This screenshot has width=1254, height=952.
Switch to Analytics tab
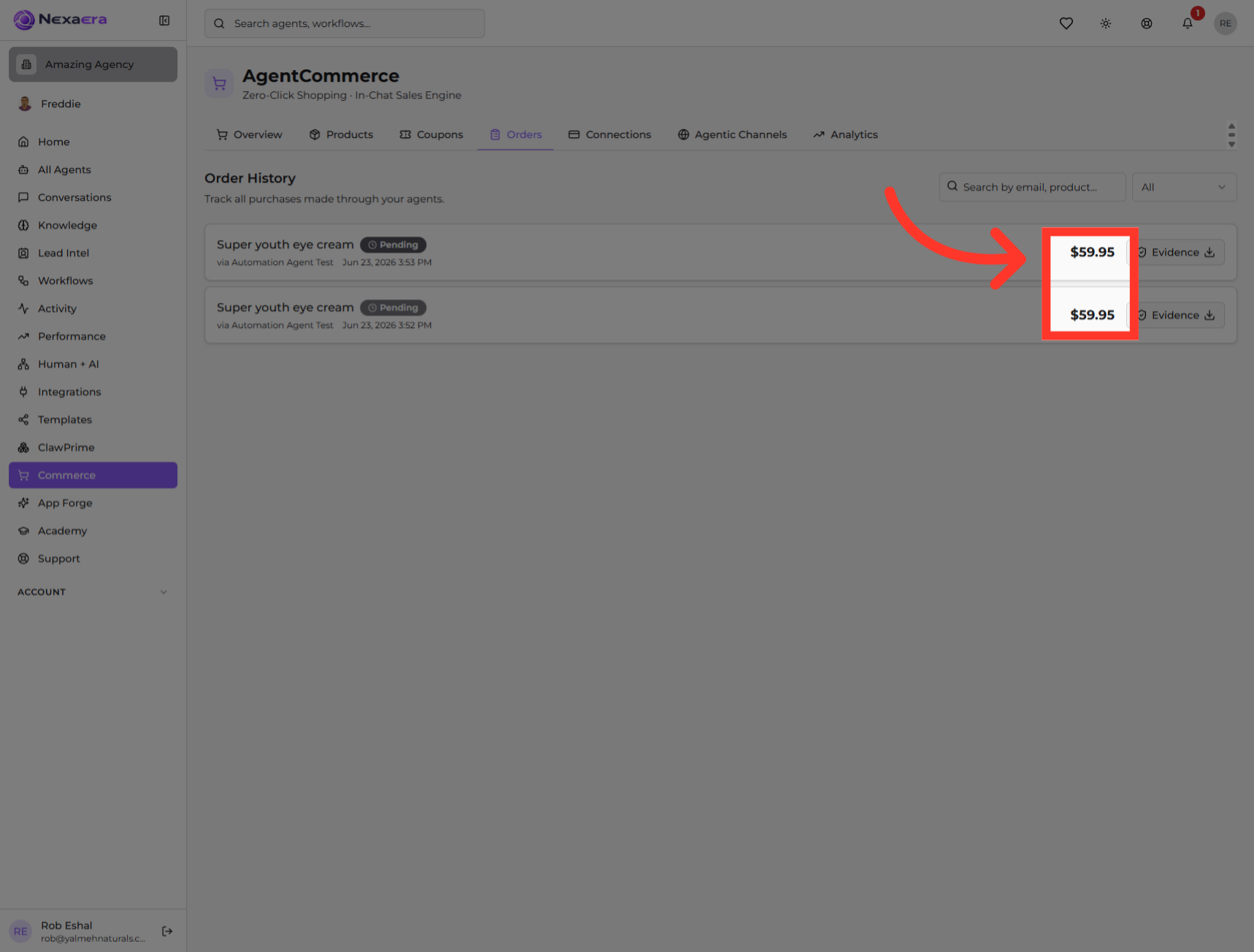pyautogui.click(x=845, y=134)
